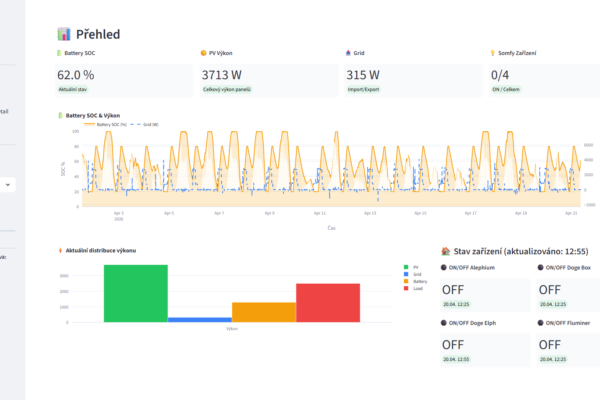Click the lightbulb icon by Somfy Zařízení
600x400 pixels.
[492, 52]
